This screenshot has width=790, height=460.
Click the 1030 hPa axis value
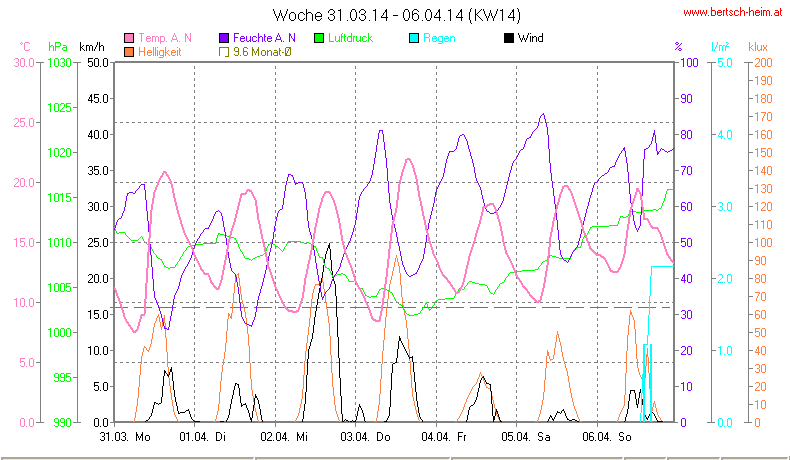(x=59, y=63)
